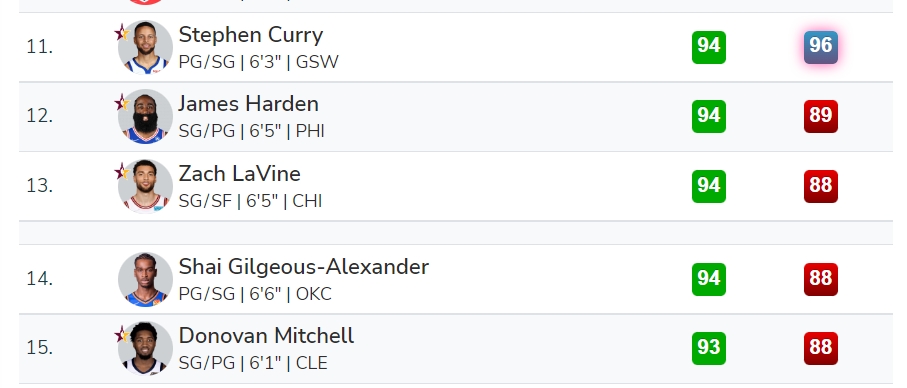Open Stephen Curry's player headshot
Screen dimensions: 907x388
click(145, 47)
